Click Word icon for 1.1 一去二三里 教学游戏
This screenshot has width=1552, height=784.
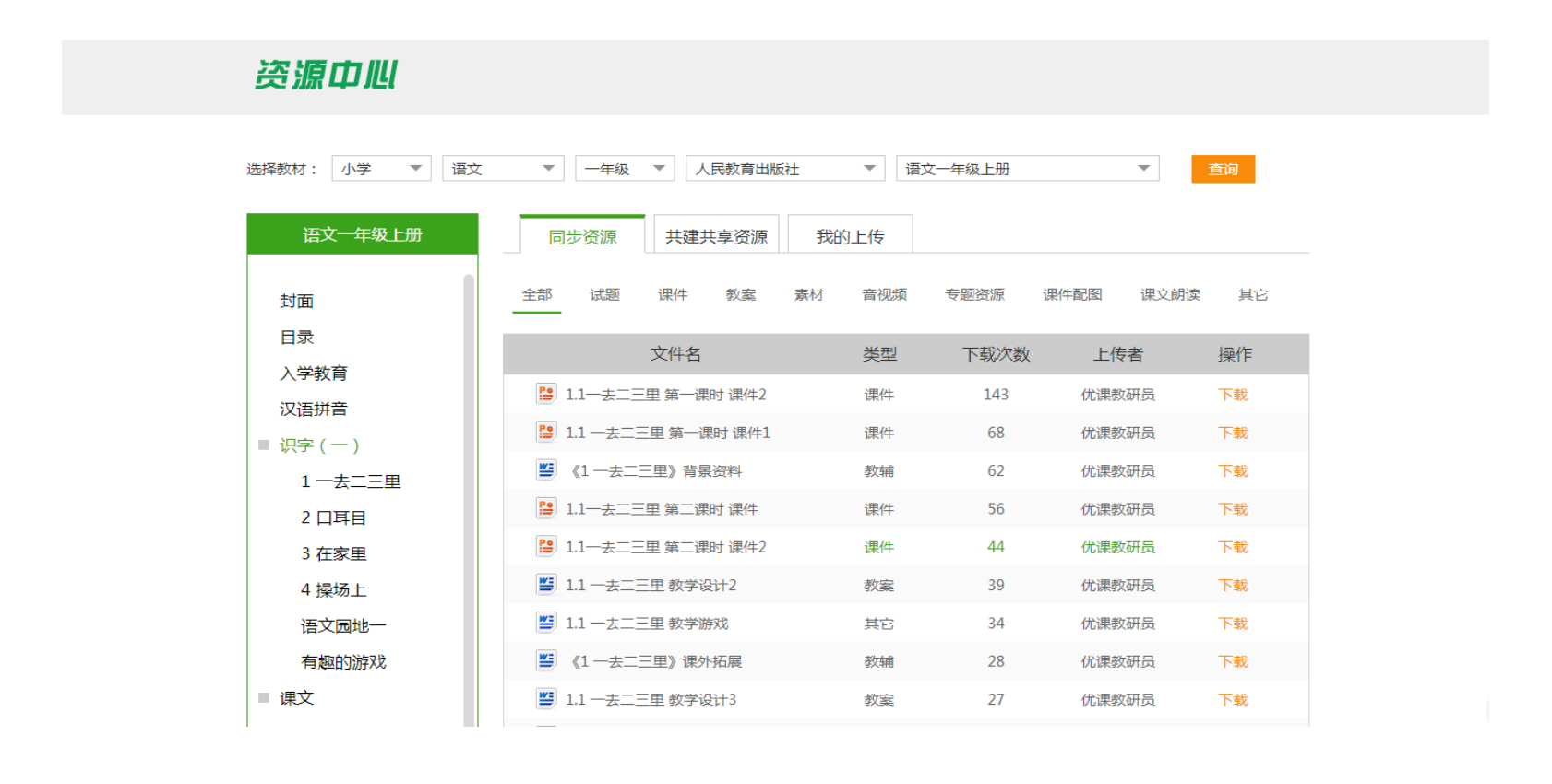(x=546, y=623)
